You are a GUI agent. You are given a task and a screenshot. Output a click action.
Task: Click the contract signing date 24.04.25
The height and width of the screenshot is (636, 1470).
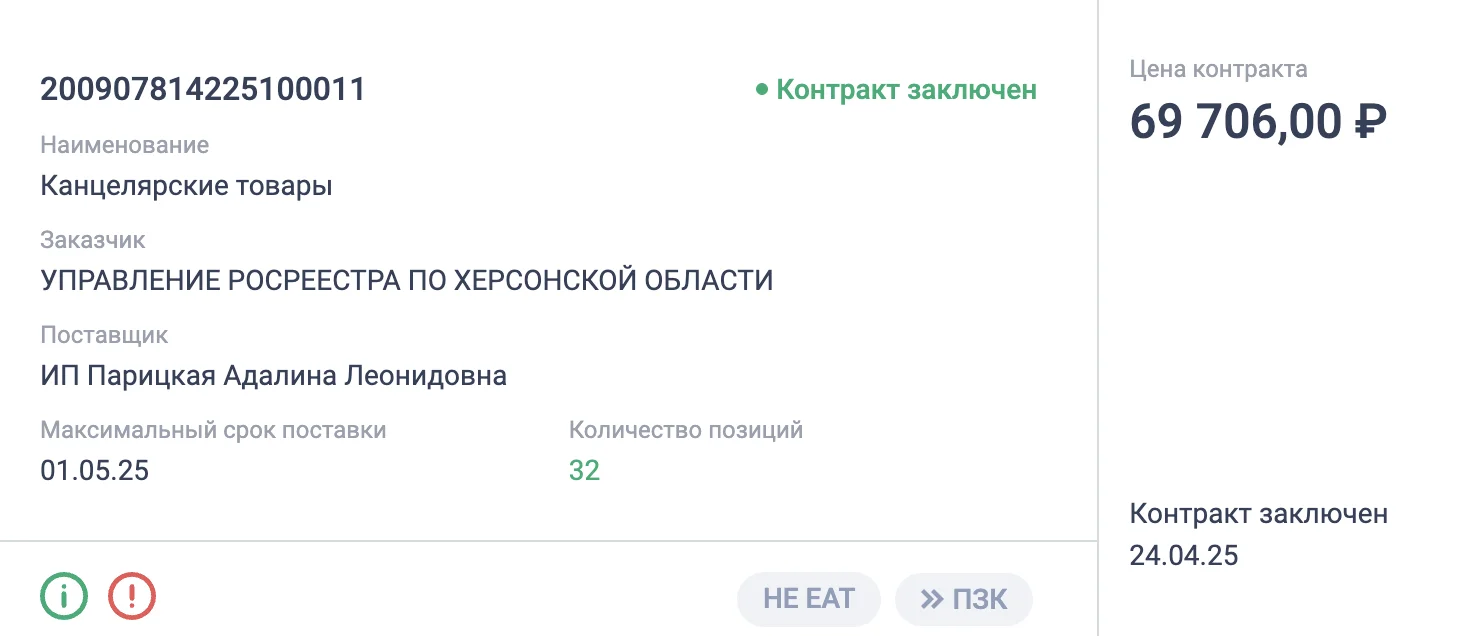click(x=1184, y=555)
